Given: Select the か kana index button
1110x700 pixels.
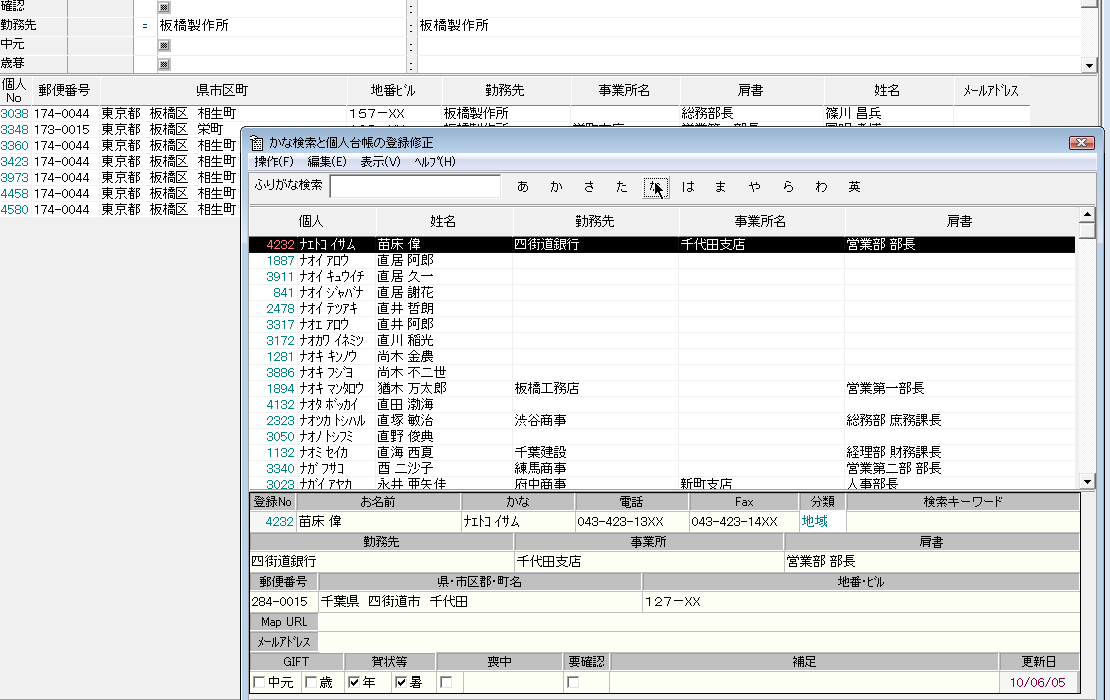Looking at the screenshot, I should [556, 187].
